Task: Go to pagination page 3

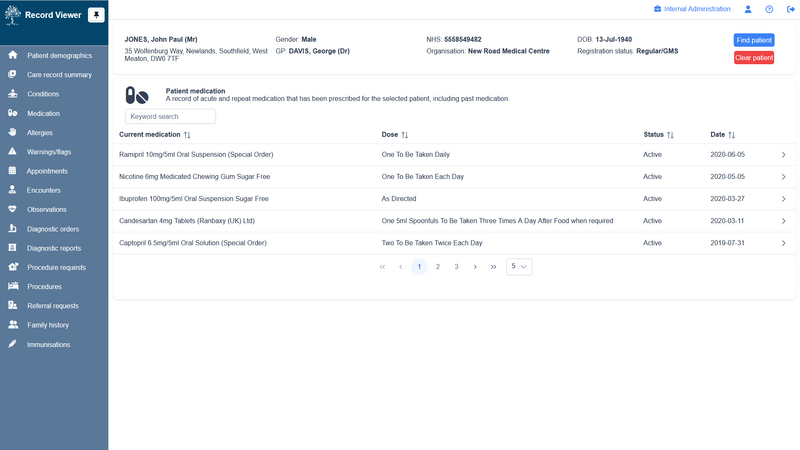Action: (x=456, y=266)
